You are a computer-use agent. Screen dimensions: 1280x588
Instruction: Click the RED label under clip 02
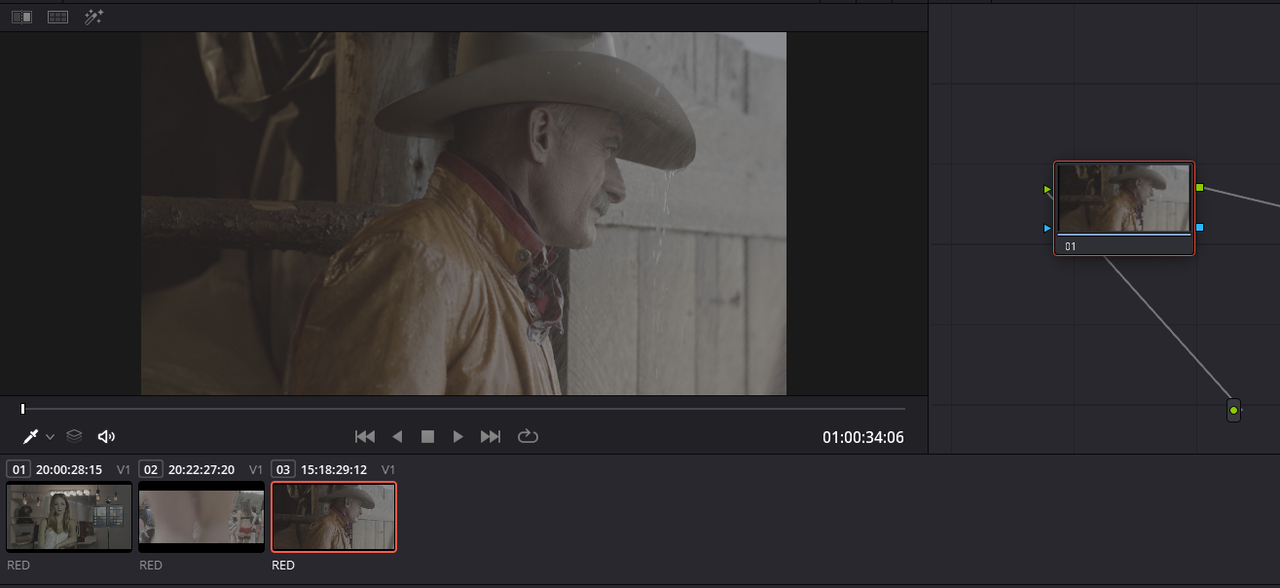coord(151,565)
